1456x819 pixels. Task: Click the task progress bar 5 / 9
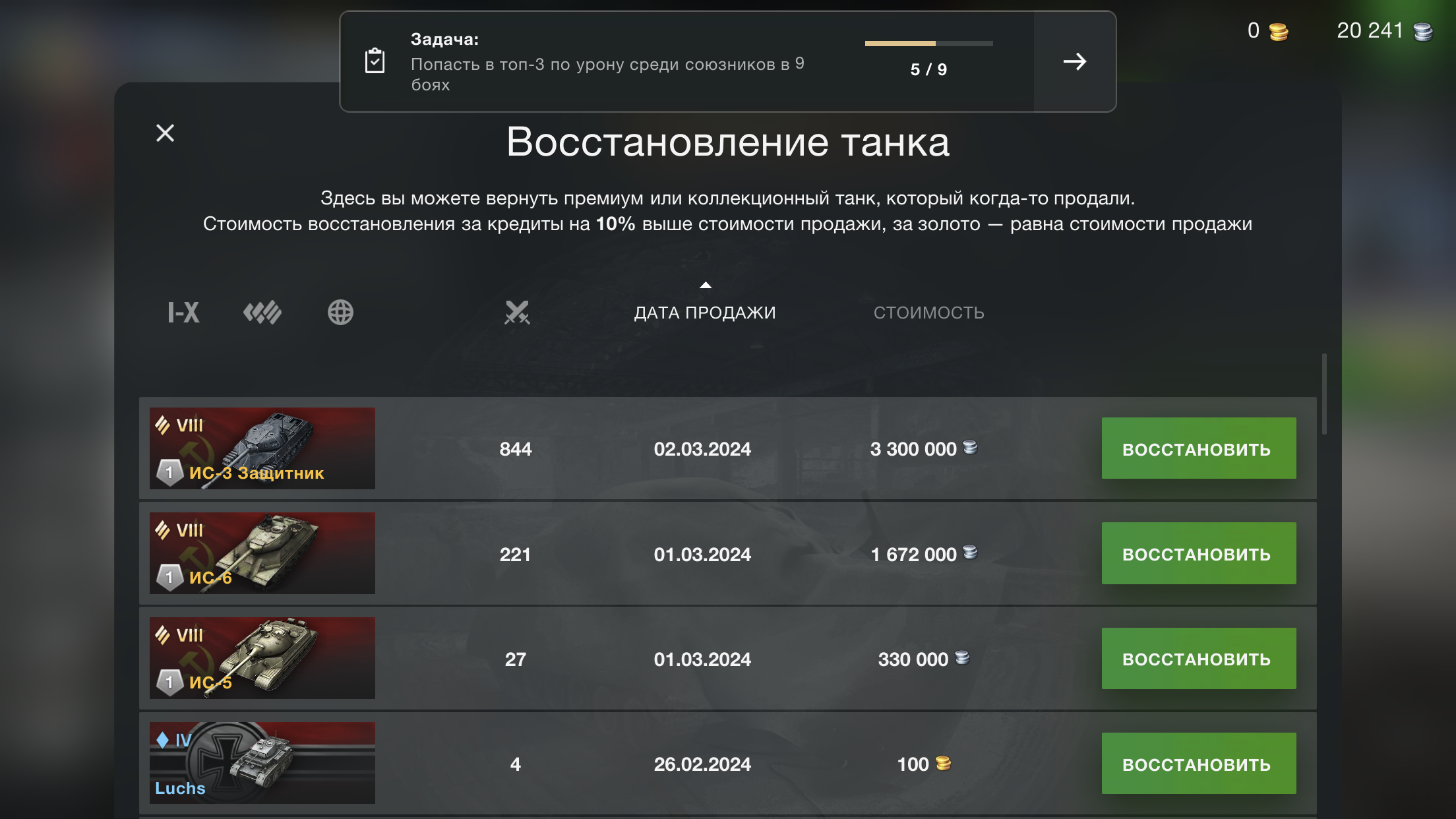coord(928,44)
